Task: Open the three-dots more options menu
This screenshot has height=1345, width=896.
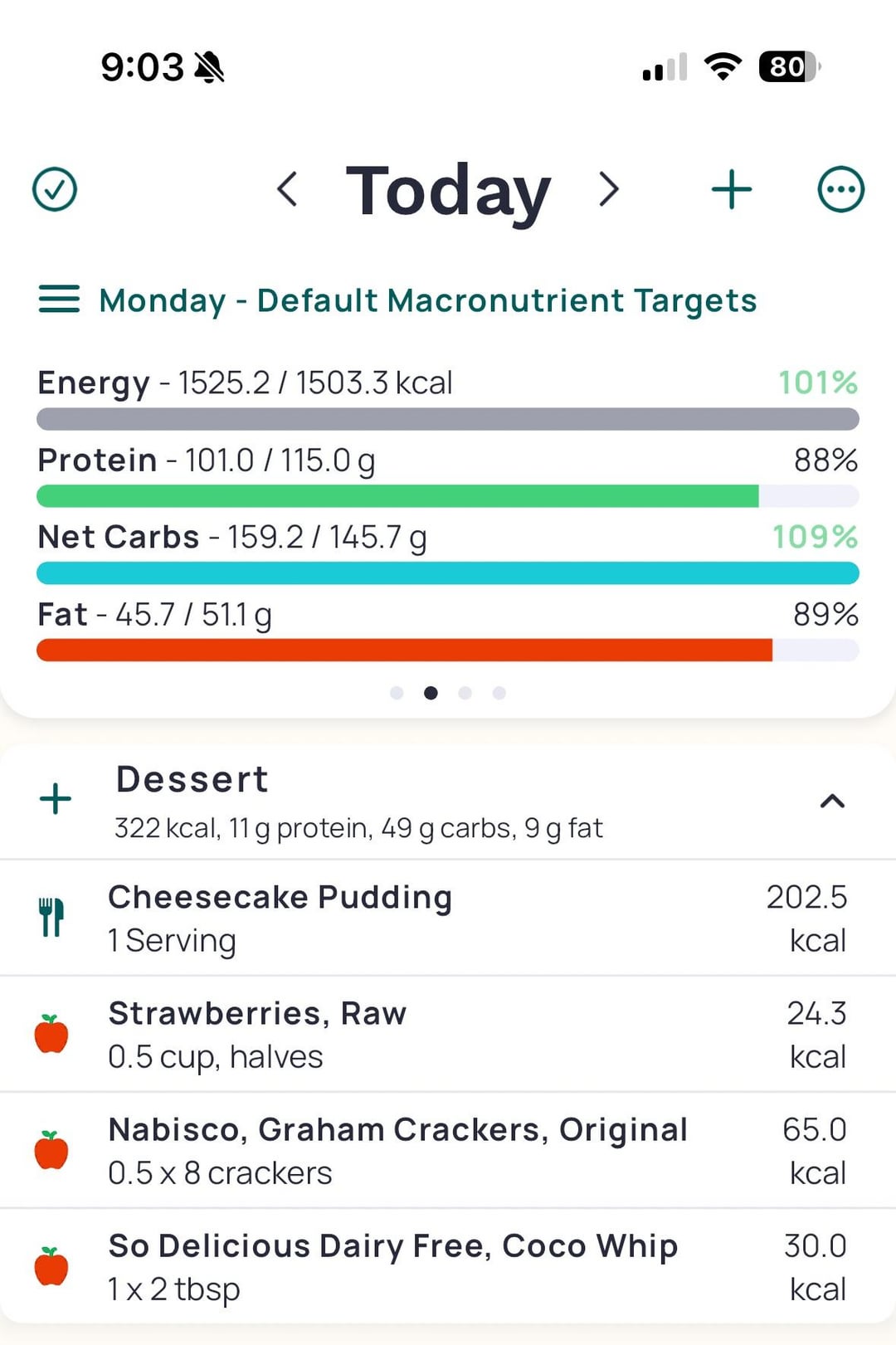Action: 840,189
